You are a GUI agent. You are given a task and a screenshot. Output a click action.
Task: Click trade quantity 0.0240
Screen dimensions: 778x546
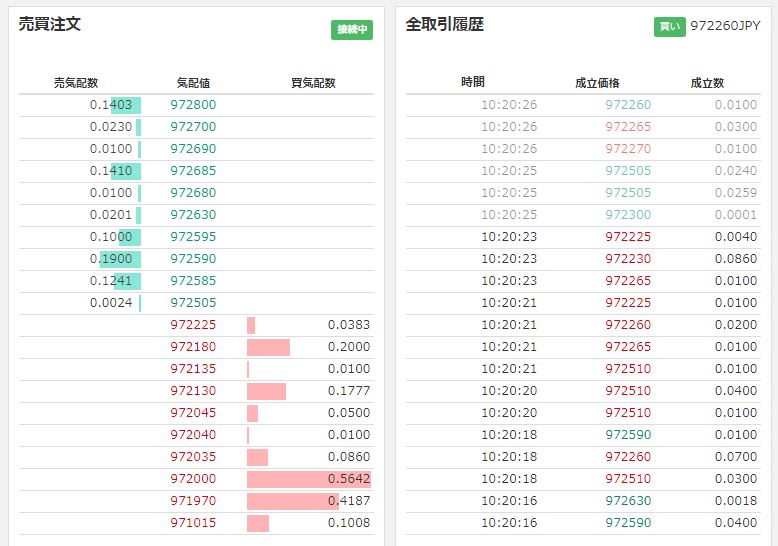tap(736, 171)
